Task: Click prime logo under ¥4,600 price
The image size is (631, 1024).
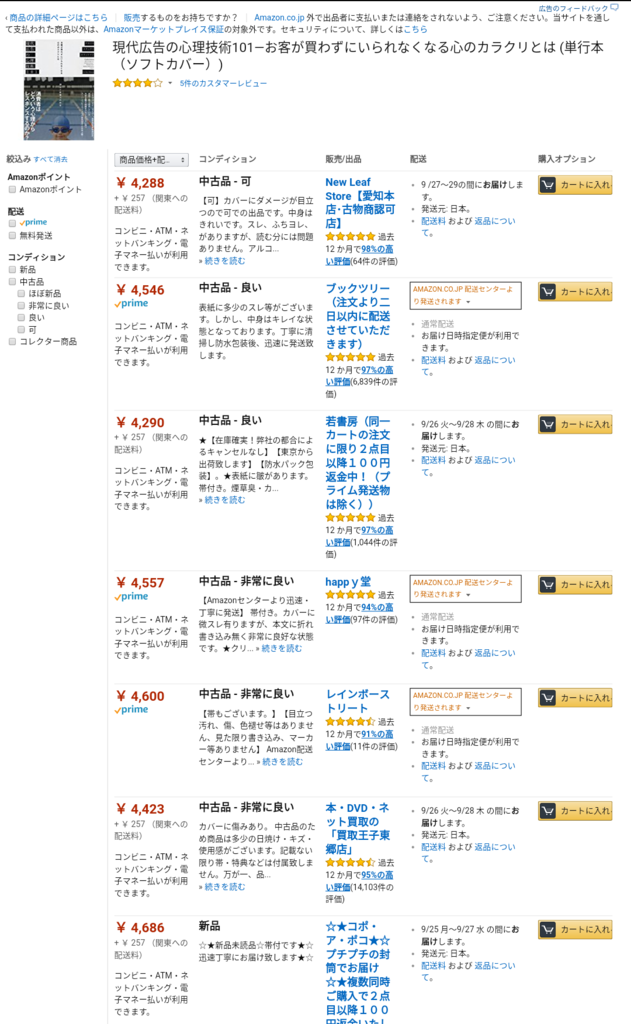Action: 131,710
